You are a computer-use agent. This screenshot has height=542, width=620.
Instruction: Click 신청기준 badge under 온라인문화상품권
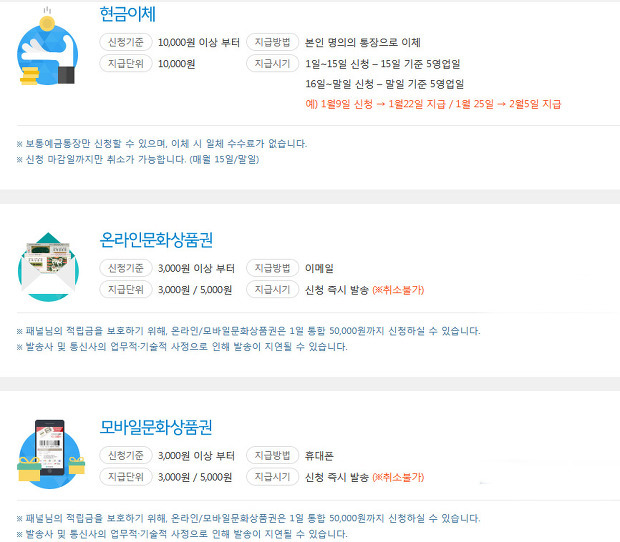pos(126,268)
